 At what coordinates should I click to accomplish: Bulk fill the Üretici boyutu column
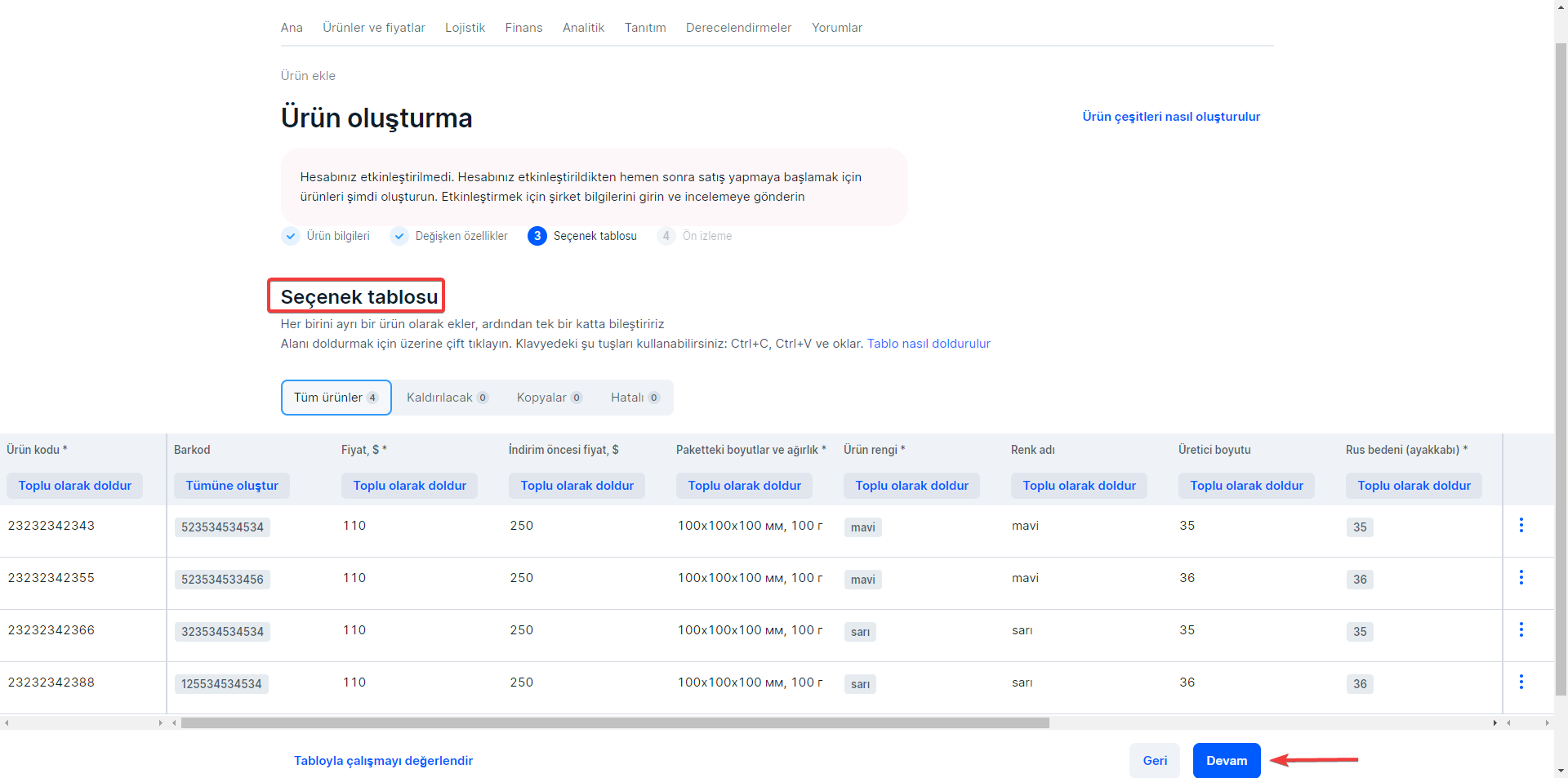pos(1247,486)
